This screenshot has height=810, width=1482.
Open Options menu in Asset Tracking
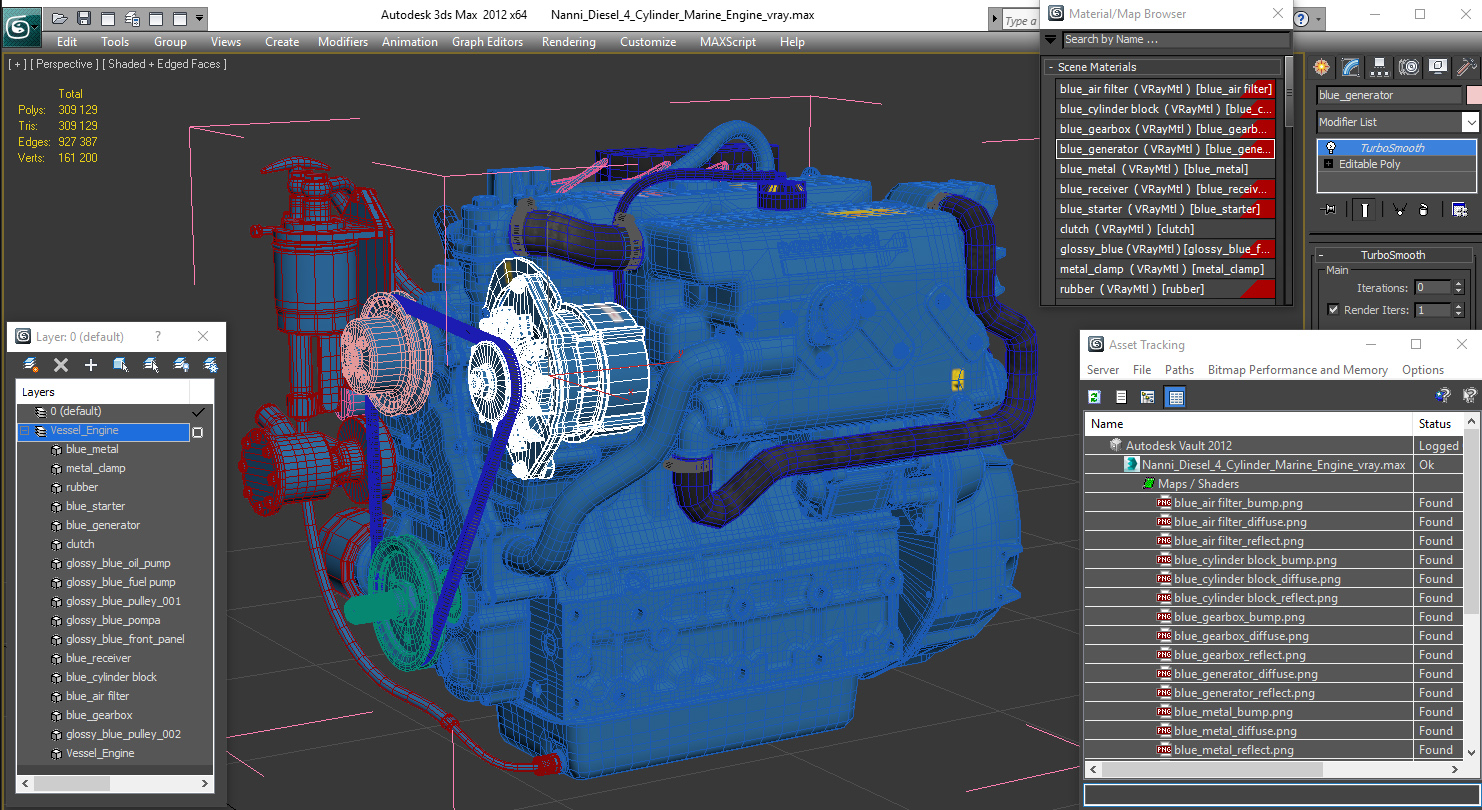pyautogui.click(x=1422, y=370)
